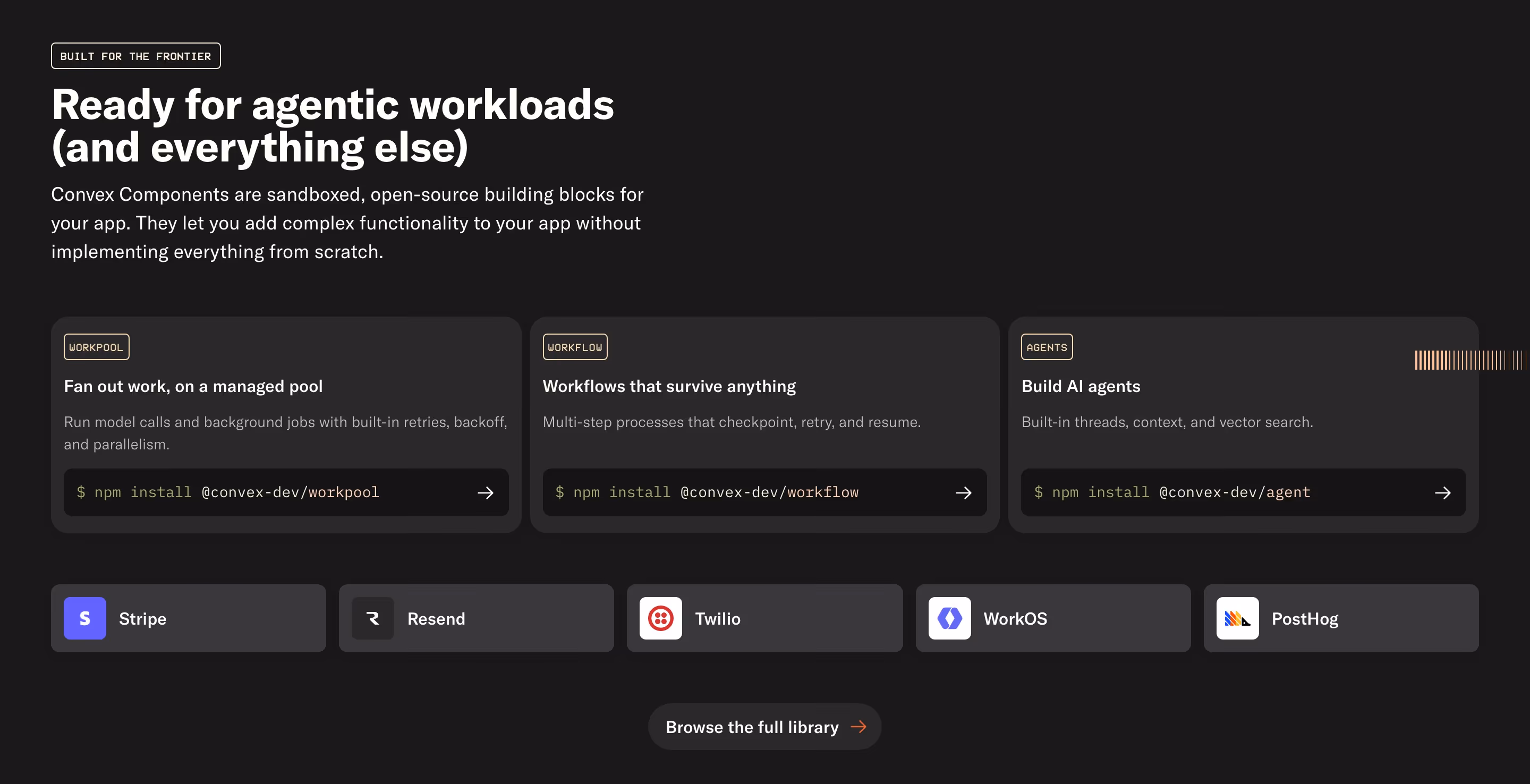Click the npm install @convex-dev/workpool command text
1530x784 pixels.
point(228,492)
